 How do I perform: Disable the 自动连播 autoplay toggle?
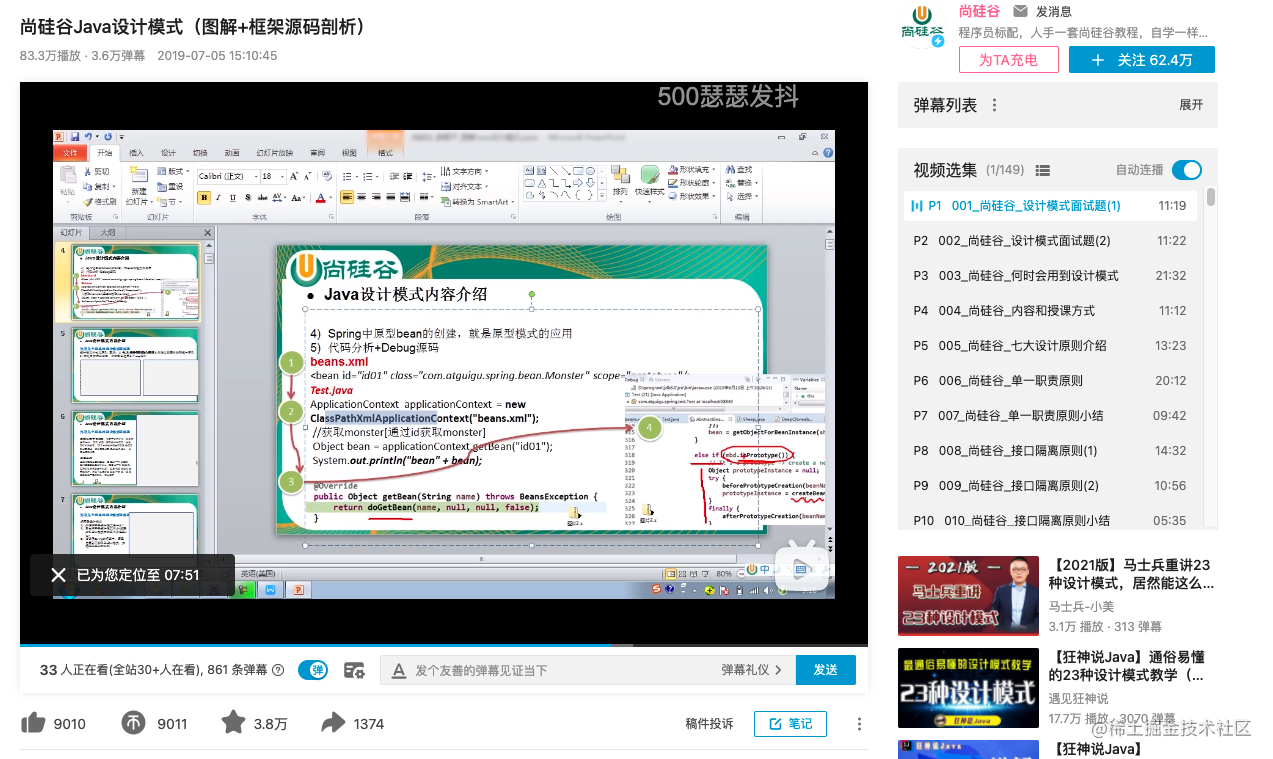pos(1186,170)
